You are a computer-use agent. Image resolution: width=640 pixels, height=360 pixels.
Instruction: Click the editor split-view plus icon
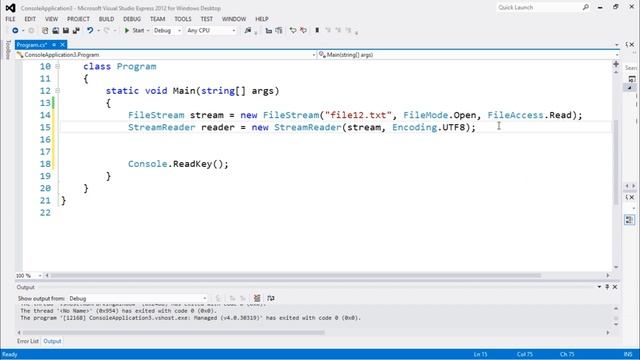(616, 64)
